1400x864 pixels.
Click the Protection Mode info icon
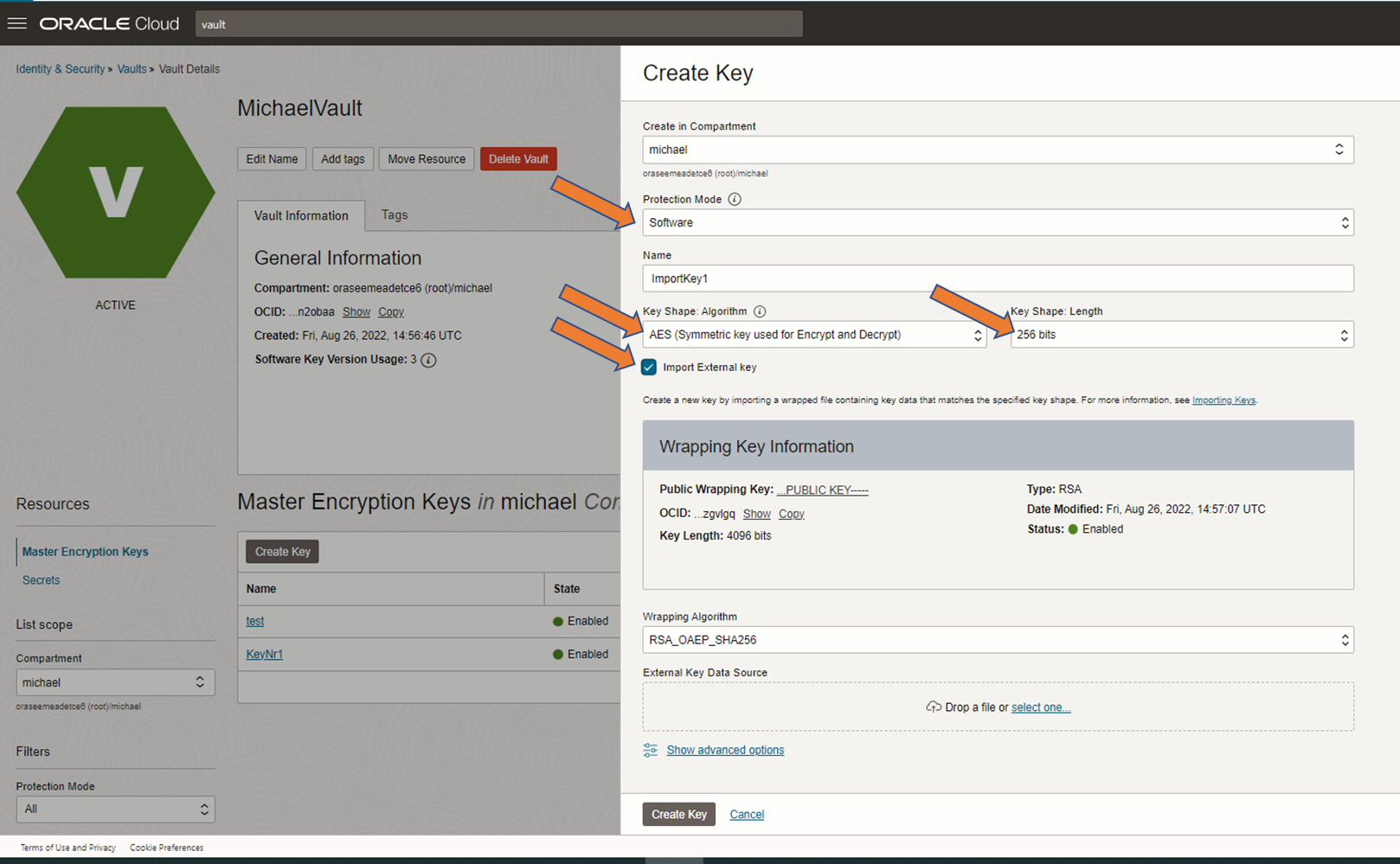[x=735, y=199]
